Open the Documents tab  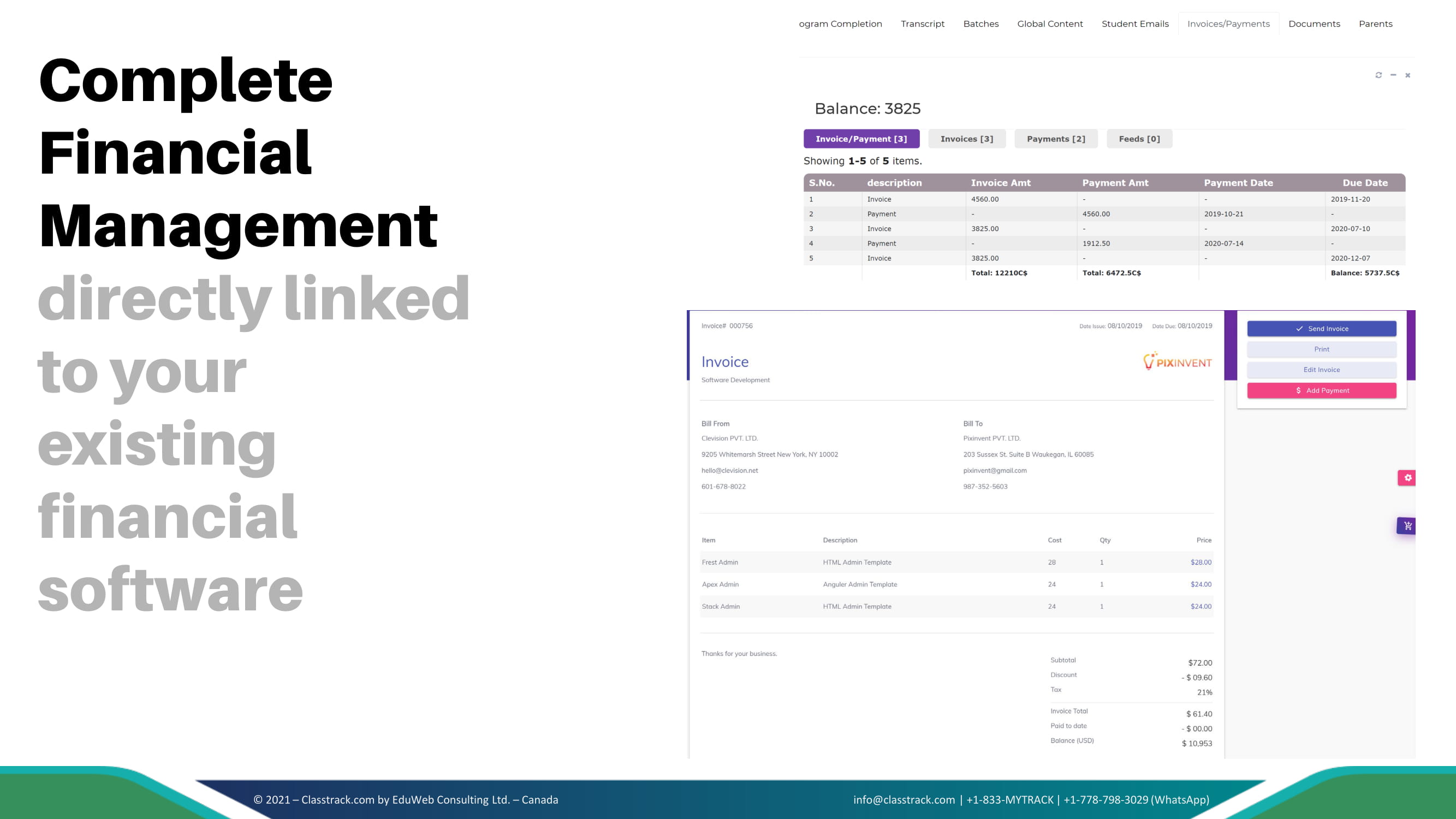1314,23
